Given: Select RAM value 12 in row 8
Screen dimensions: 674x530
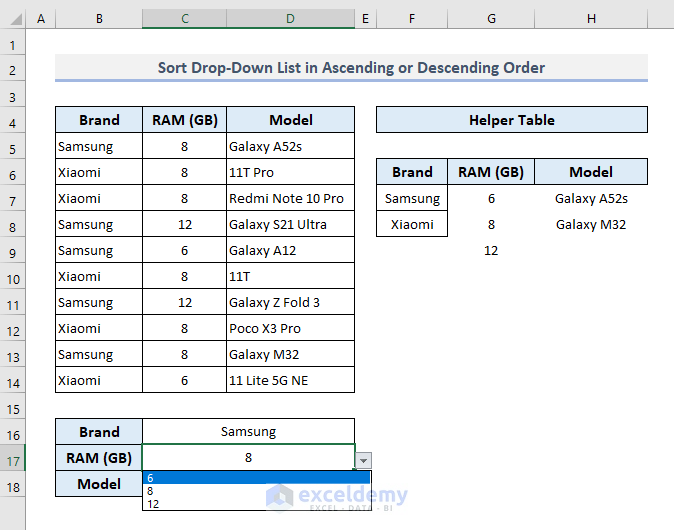Looking at the screenshot, I should (x=184, y=224).
